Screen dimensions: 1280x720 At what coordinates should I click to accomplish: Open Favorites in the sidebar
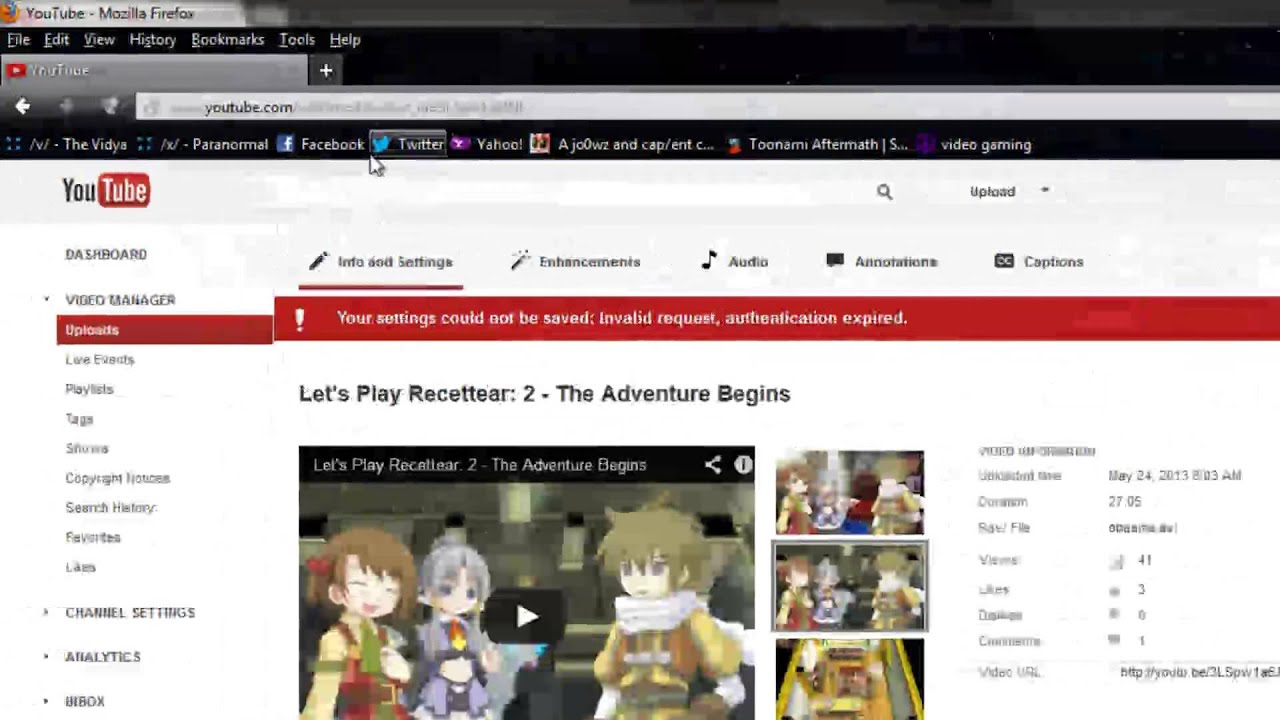pos(93,537)
